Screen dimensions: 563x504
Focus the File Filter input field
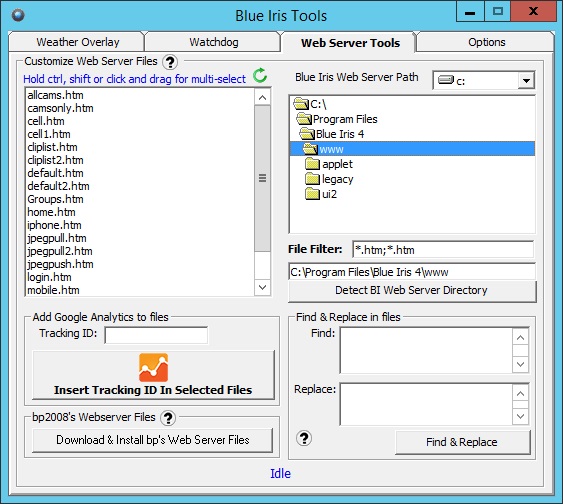coord(443,249)
